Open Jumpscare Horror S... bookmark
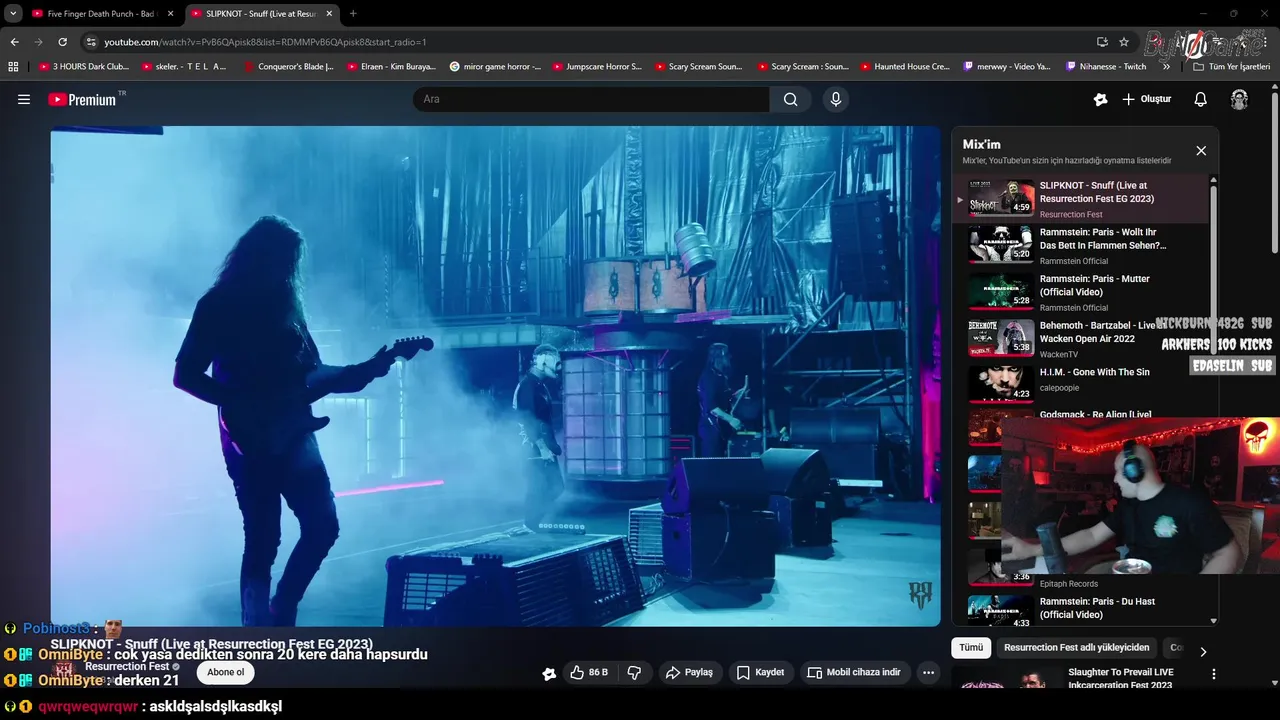Screen dimensions: 1280x720 point(597,67)
